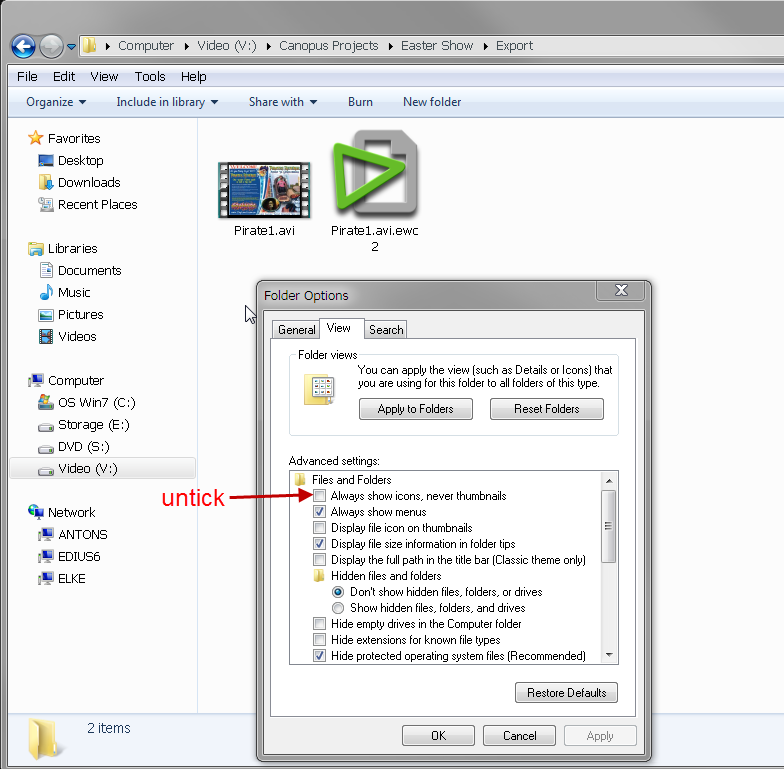Screen dimensions: 784x769
Task: Switch to the General tab
Action: coord(296,330)
